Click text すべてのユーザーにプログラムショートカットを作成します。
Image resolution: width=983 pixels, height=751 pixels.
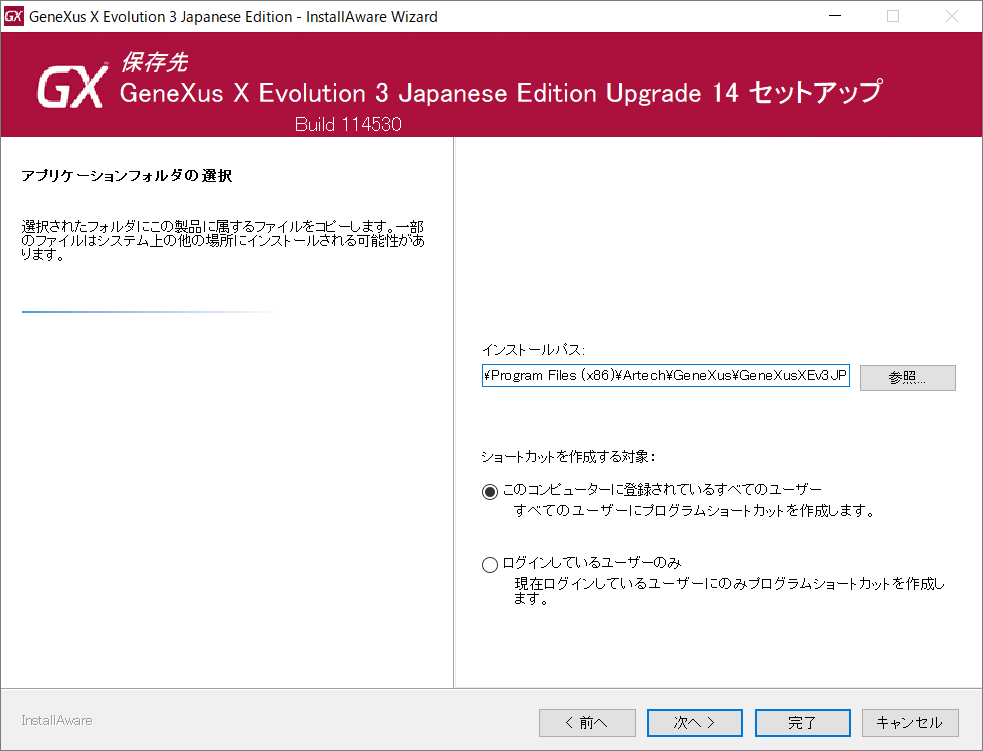pos(695,510)
